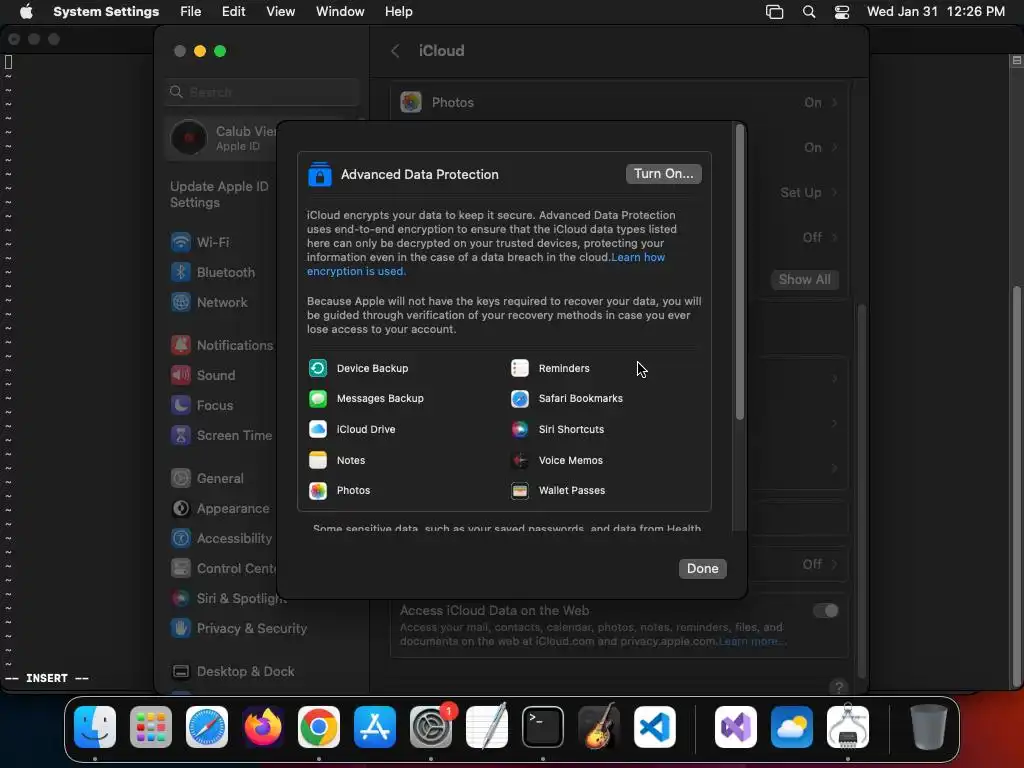1024x768 pixels.
Task: Click the dialog's vertical scrollbar
Action: [x=739, y=272]
